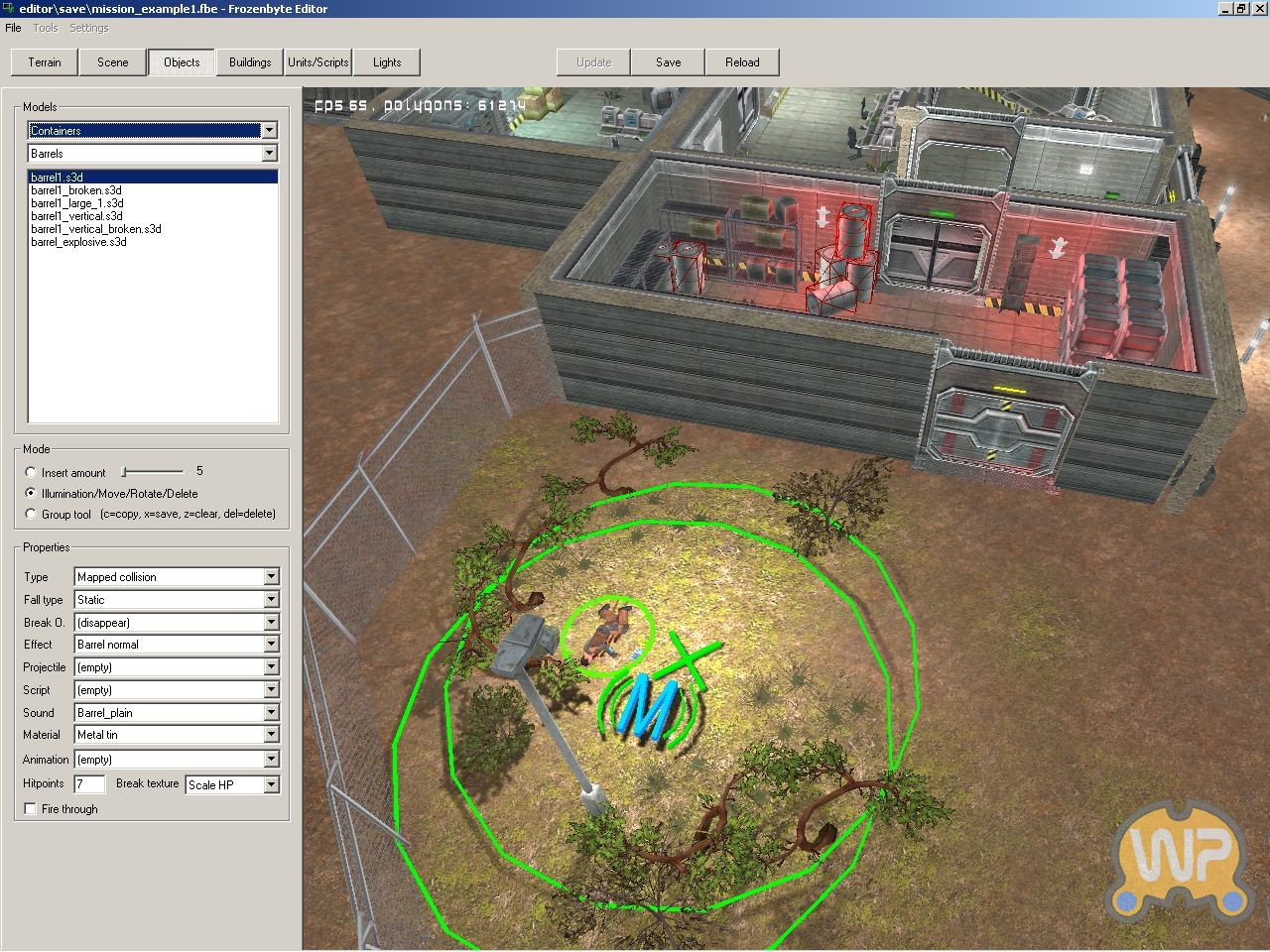This screenshot has width=1270, height=952.
Task: Select the red-outlined barrel stack in storage room
Action: coord(841,264)
